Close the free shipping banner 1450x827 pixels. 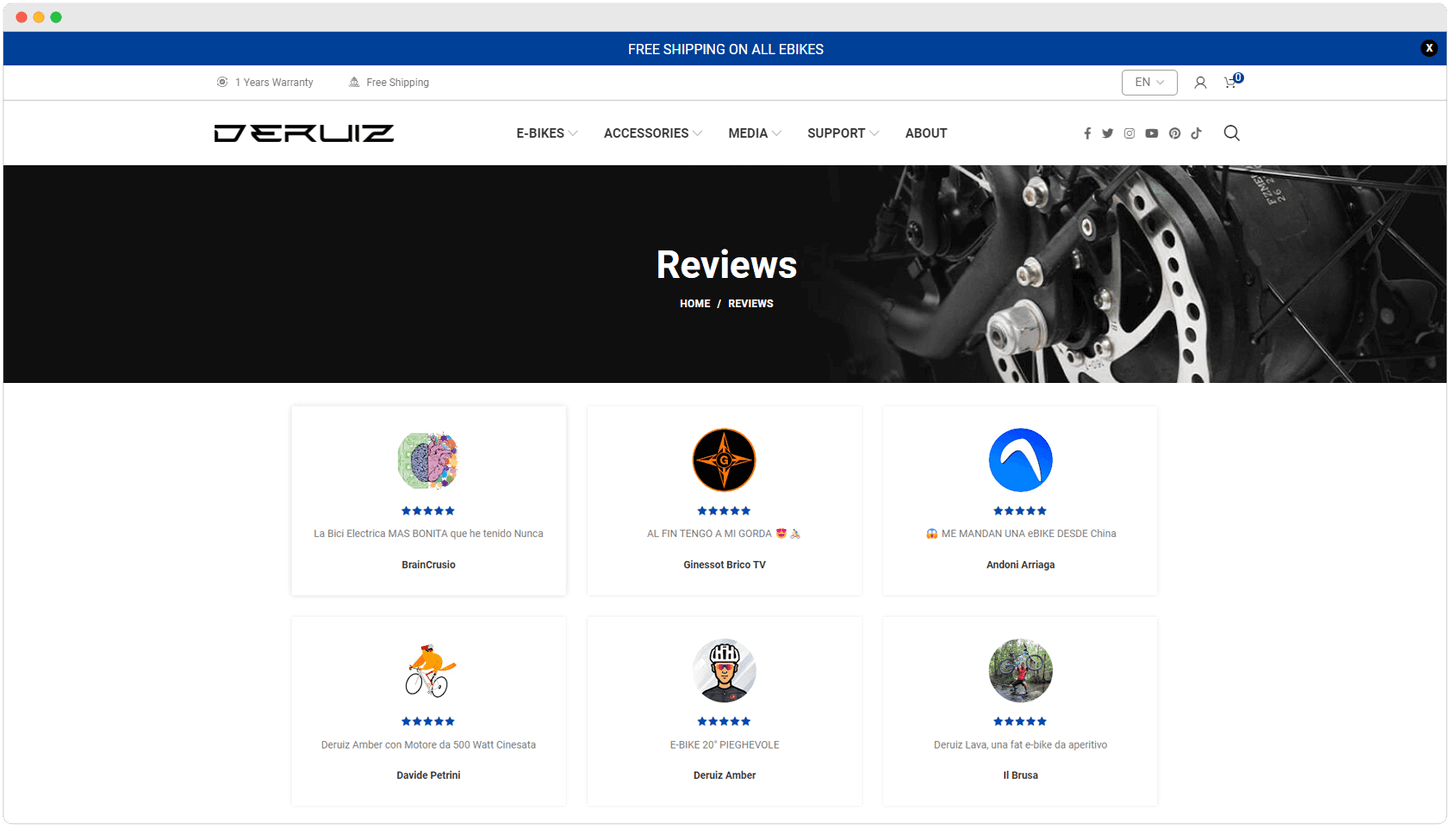(1429, 48)
